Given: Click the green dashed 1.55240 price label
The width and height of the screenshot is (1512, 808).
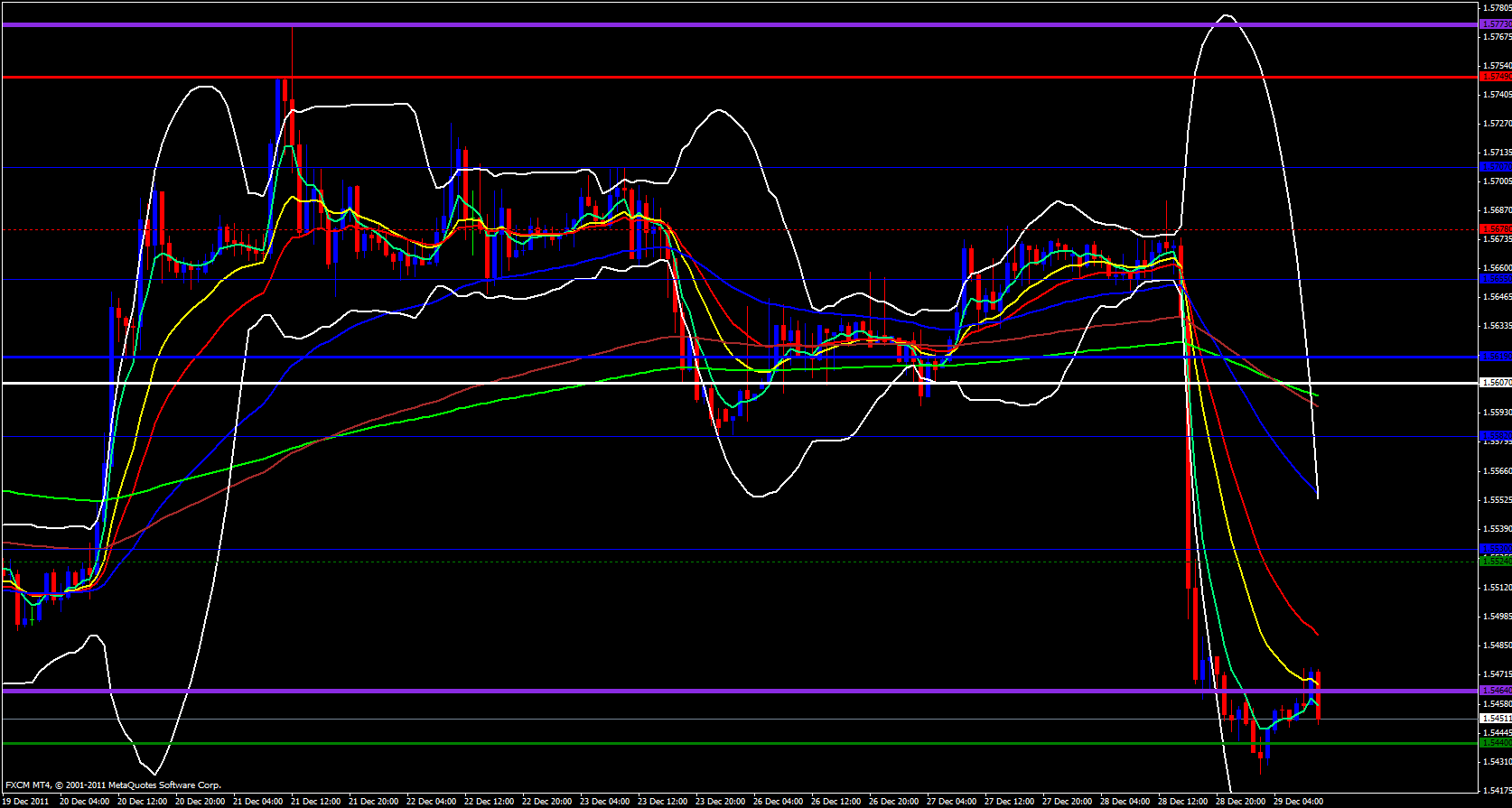Looking at the screenshot, I should point(1496,562).
